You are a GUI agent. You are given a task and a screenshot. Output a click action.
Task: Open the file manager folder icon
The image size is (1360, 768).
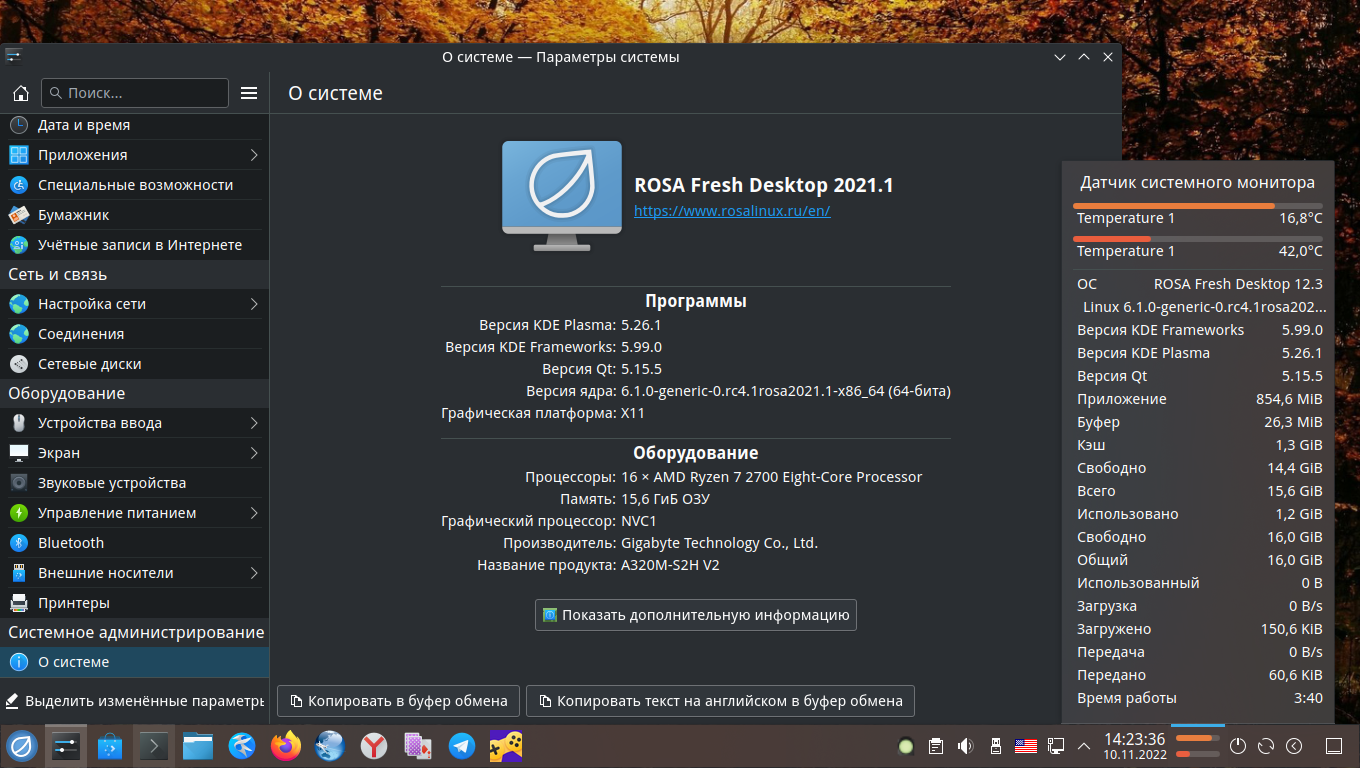198,746
